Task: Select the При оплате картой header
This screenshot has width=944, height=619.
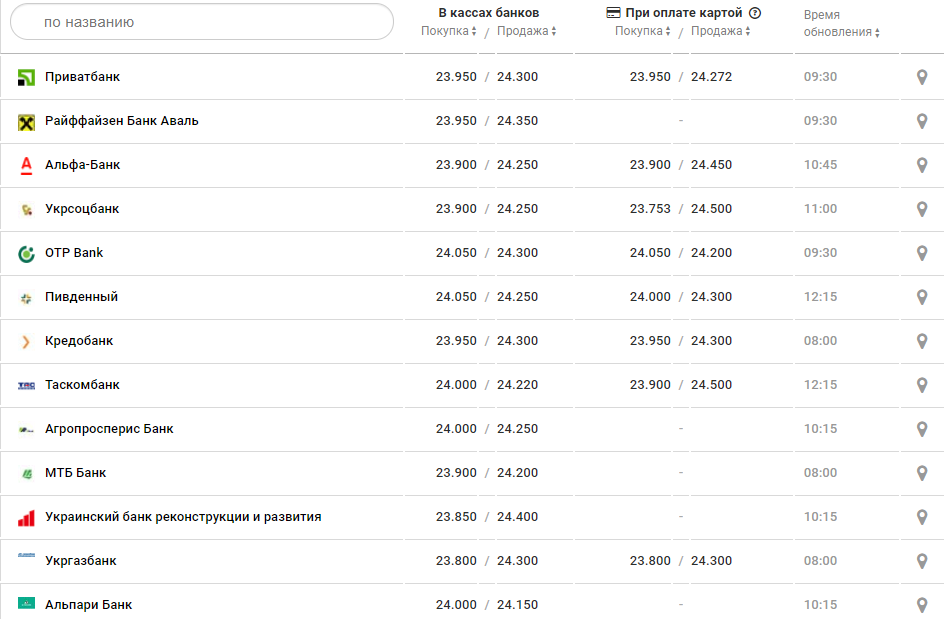Action: (683, 13)
